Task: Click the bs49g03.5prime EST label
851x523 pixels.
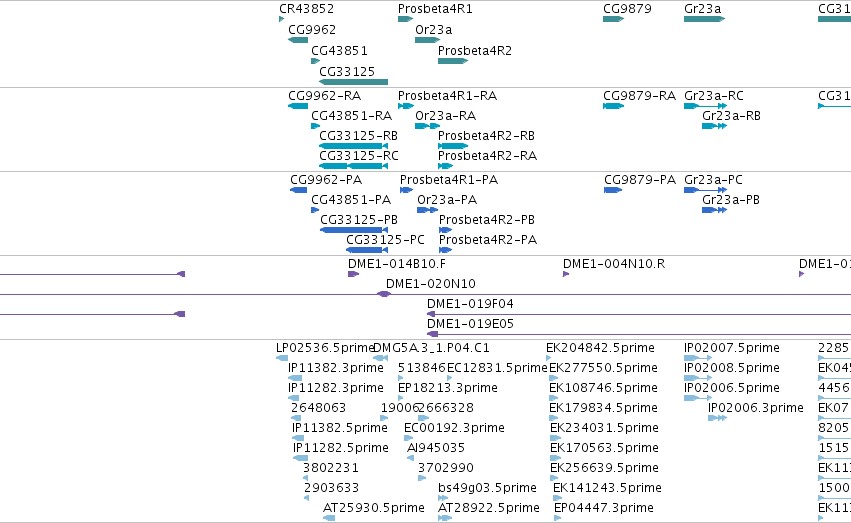Action: coord(487,488)
